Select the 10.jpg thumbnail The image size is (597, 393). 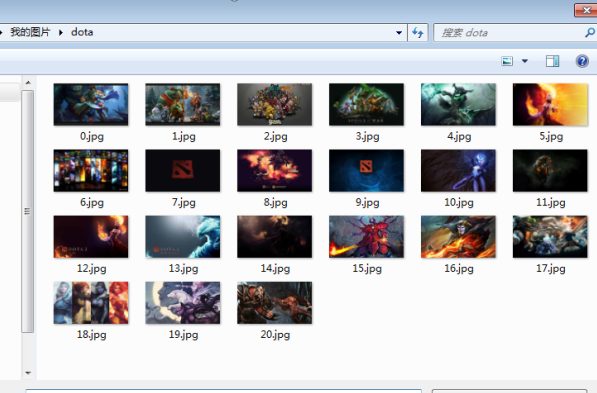point(458,171)
